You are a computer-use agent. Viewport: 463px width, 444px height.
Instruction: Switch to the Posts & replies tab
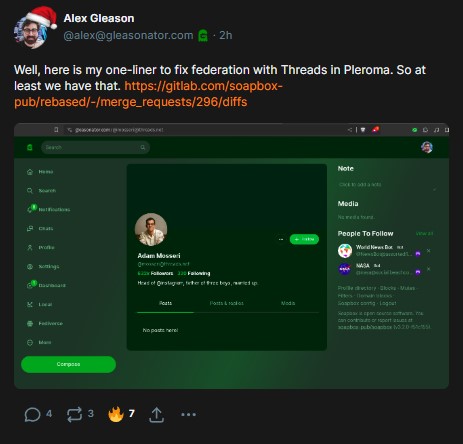(x=227, y=303)
